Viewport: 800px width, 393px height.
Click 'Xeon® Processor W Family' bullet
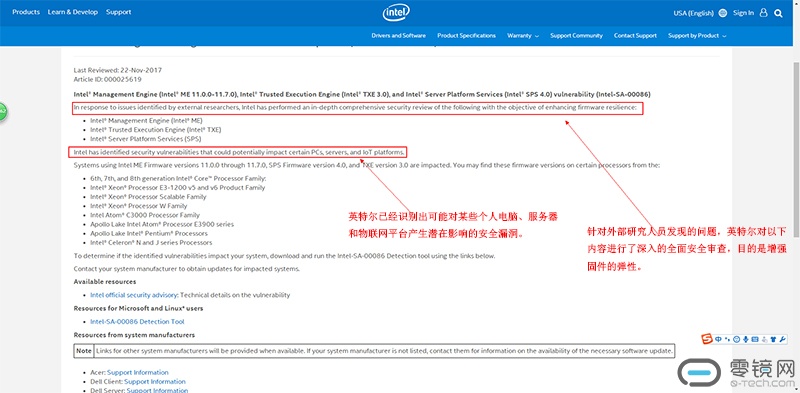tap(139, 206)
